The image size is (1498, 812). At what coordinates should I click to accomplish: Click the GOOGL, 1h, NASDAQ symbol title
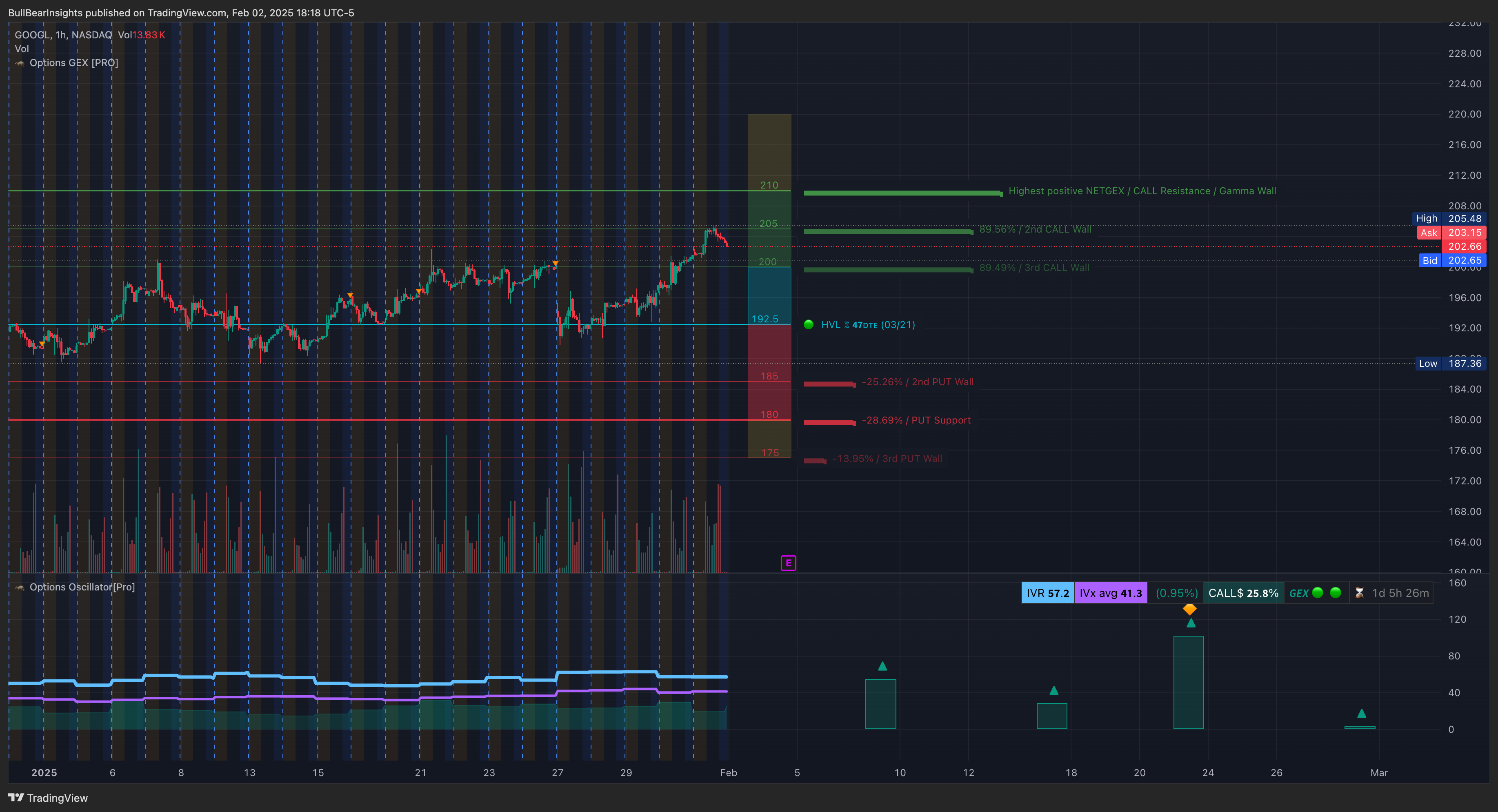tap(63, 35)
